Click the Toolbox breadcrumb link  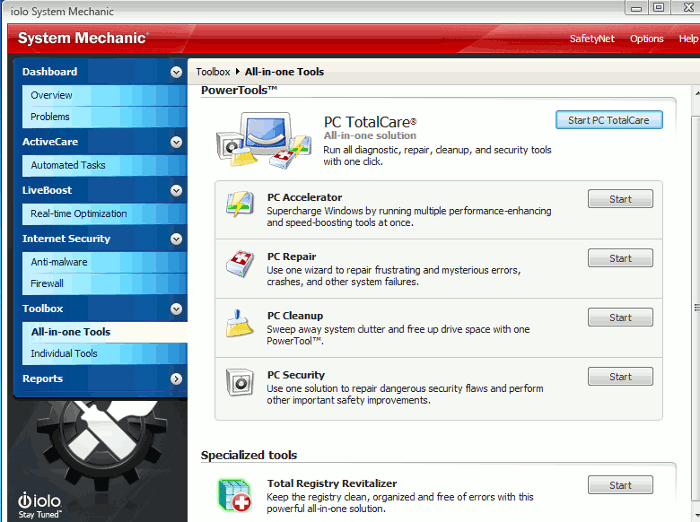(x=213, y=72)
